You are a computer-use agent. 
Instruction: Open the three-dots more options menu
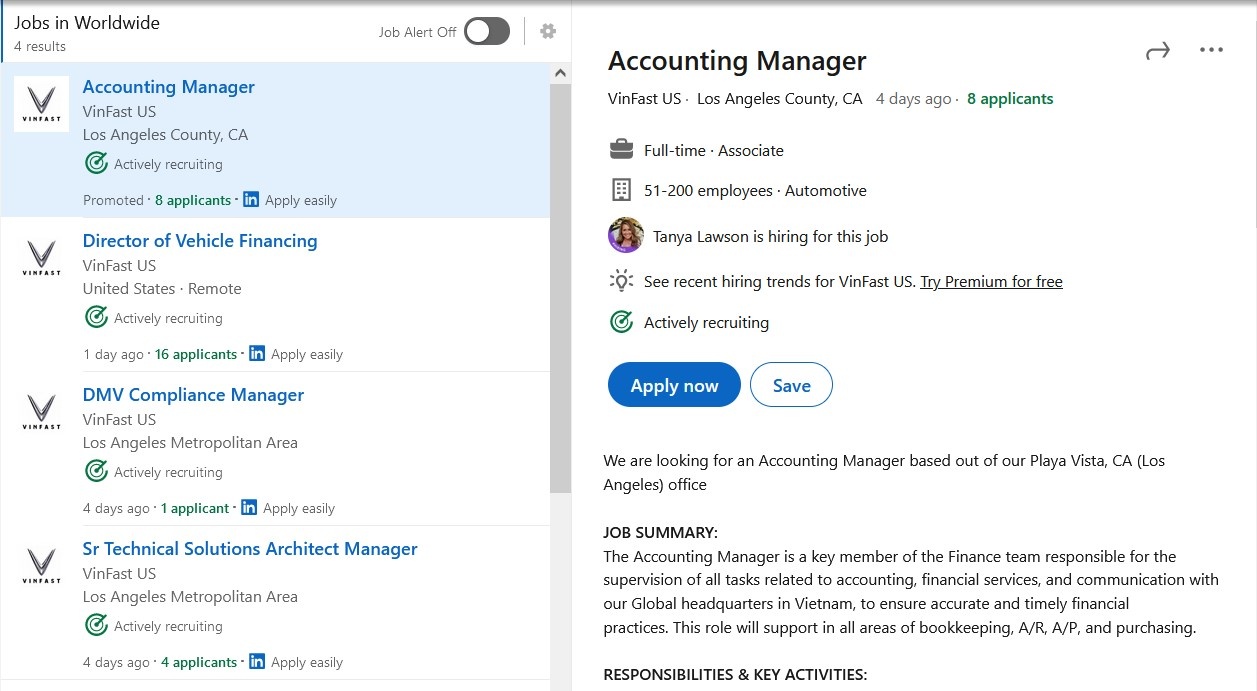click(x=1211, y=51)
